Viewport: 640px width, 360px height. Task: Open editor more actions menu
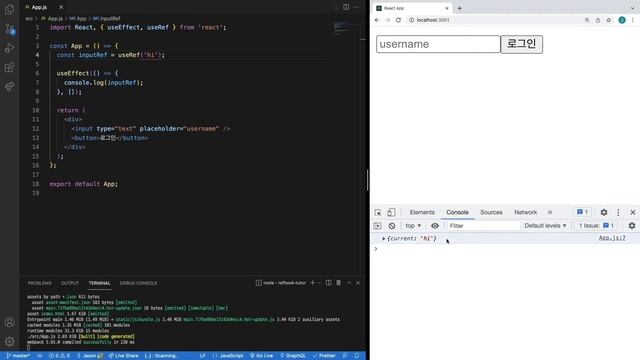pos(357,7)
